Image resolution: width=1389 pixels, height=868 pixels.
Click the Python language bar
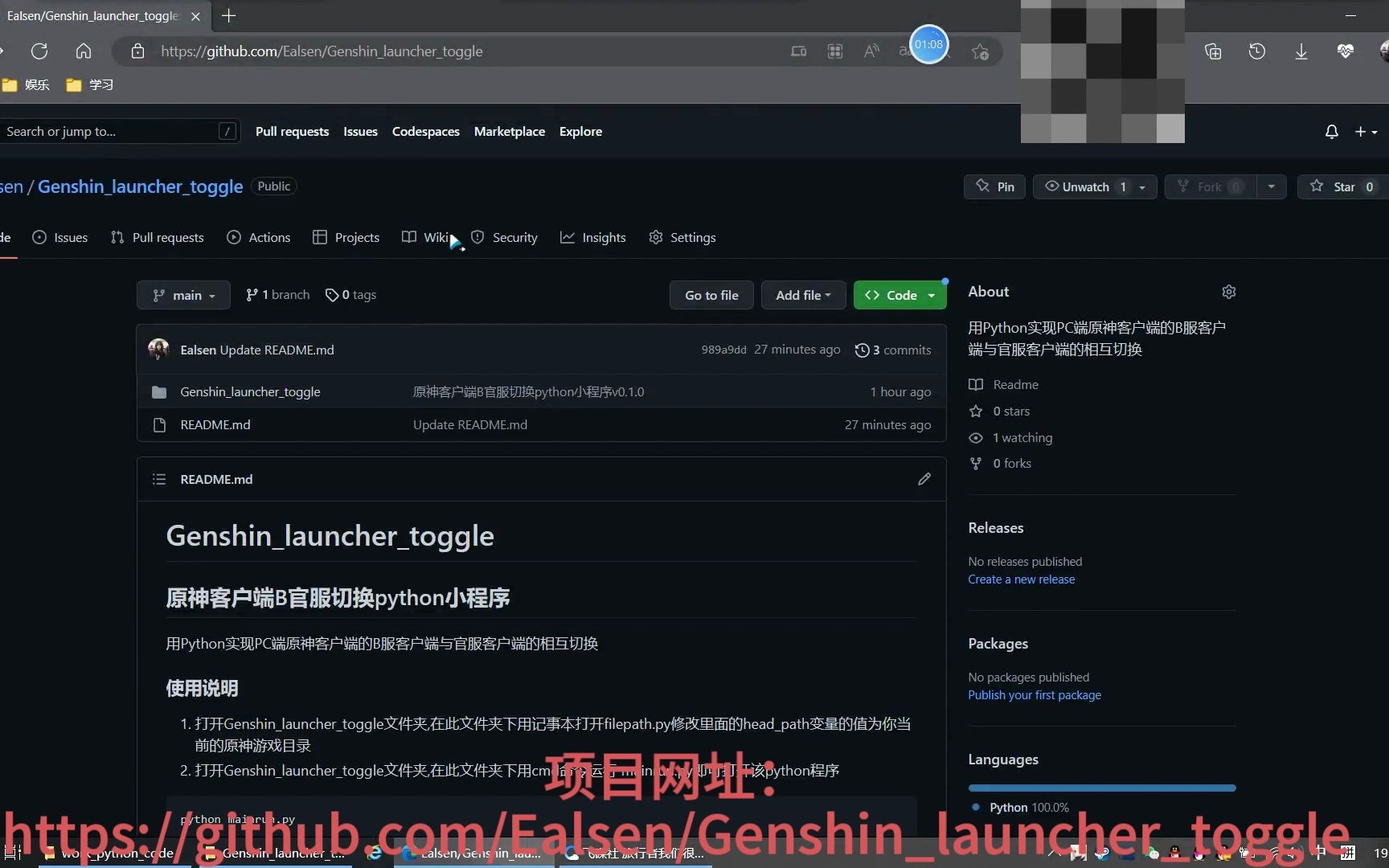[x=1102, y=788]
